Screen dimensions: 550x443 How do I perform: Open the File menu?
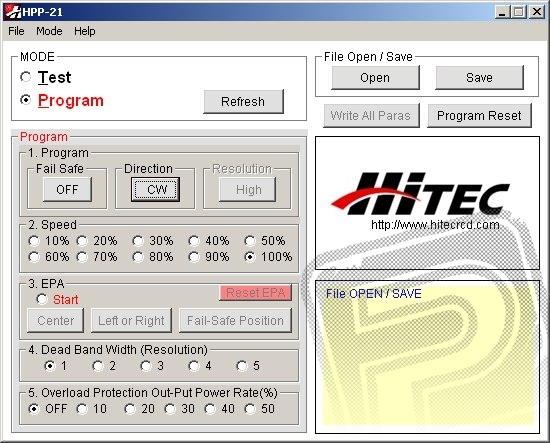pyautogui.click(x=16, y=31)
